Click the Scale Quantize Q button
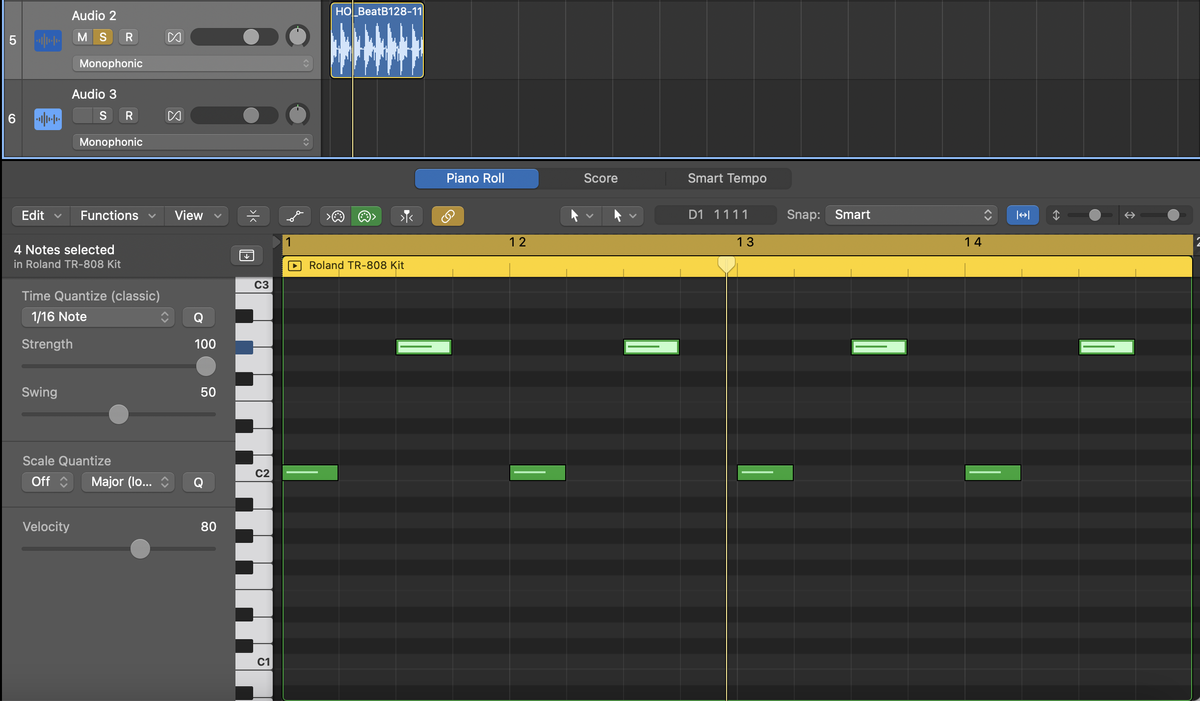Viewport: 1200px width, 701px height. point(198,482)
